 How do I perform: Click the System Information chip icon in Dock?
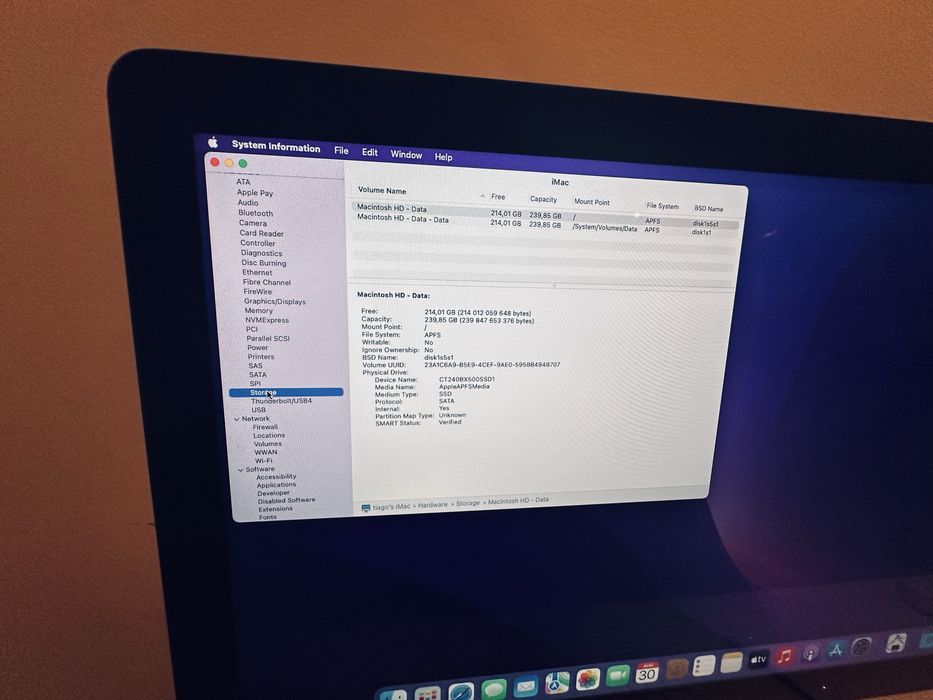896,643
